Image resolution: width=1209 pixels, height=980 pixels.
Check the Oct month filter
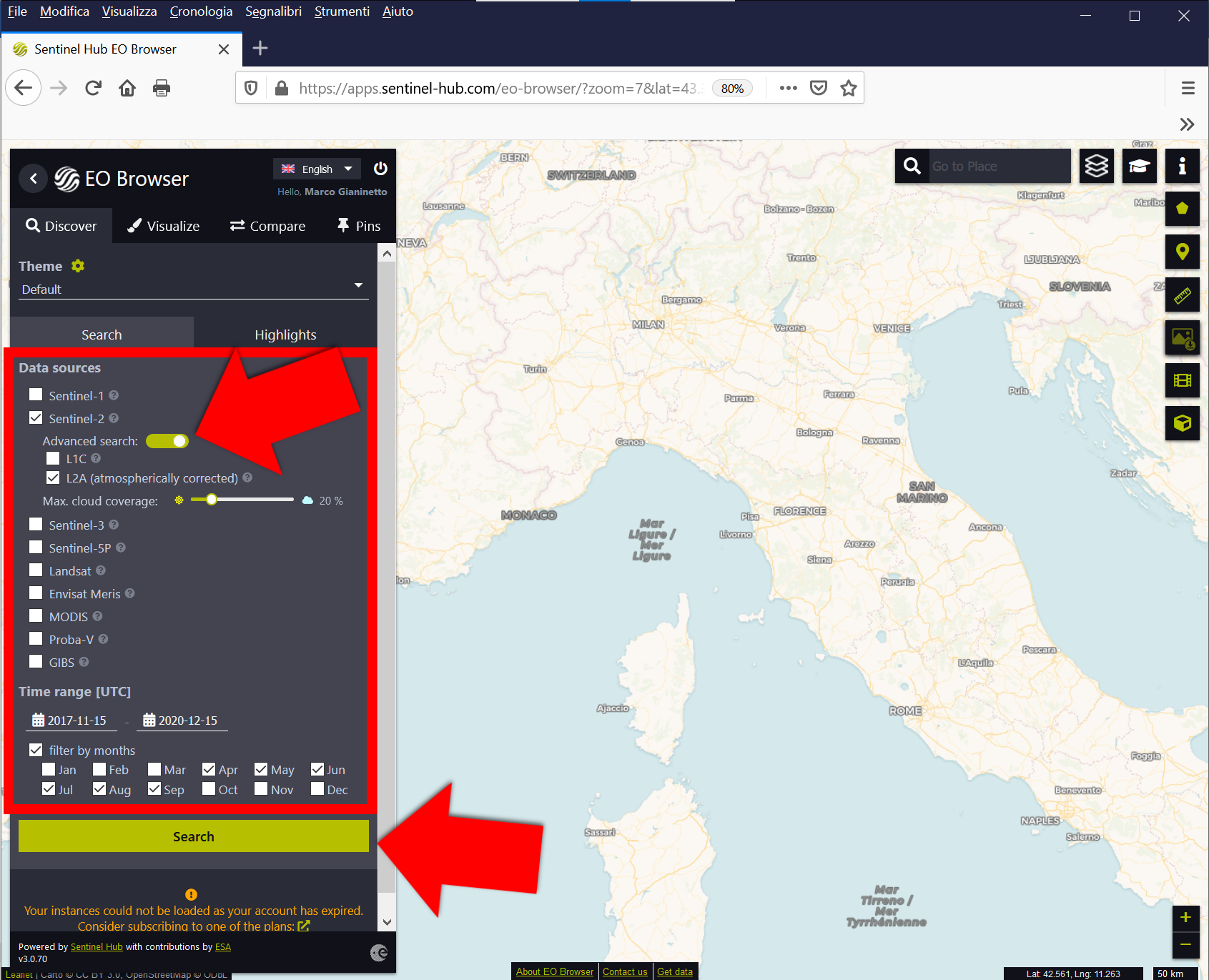209,788
